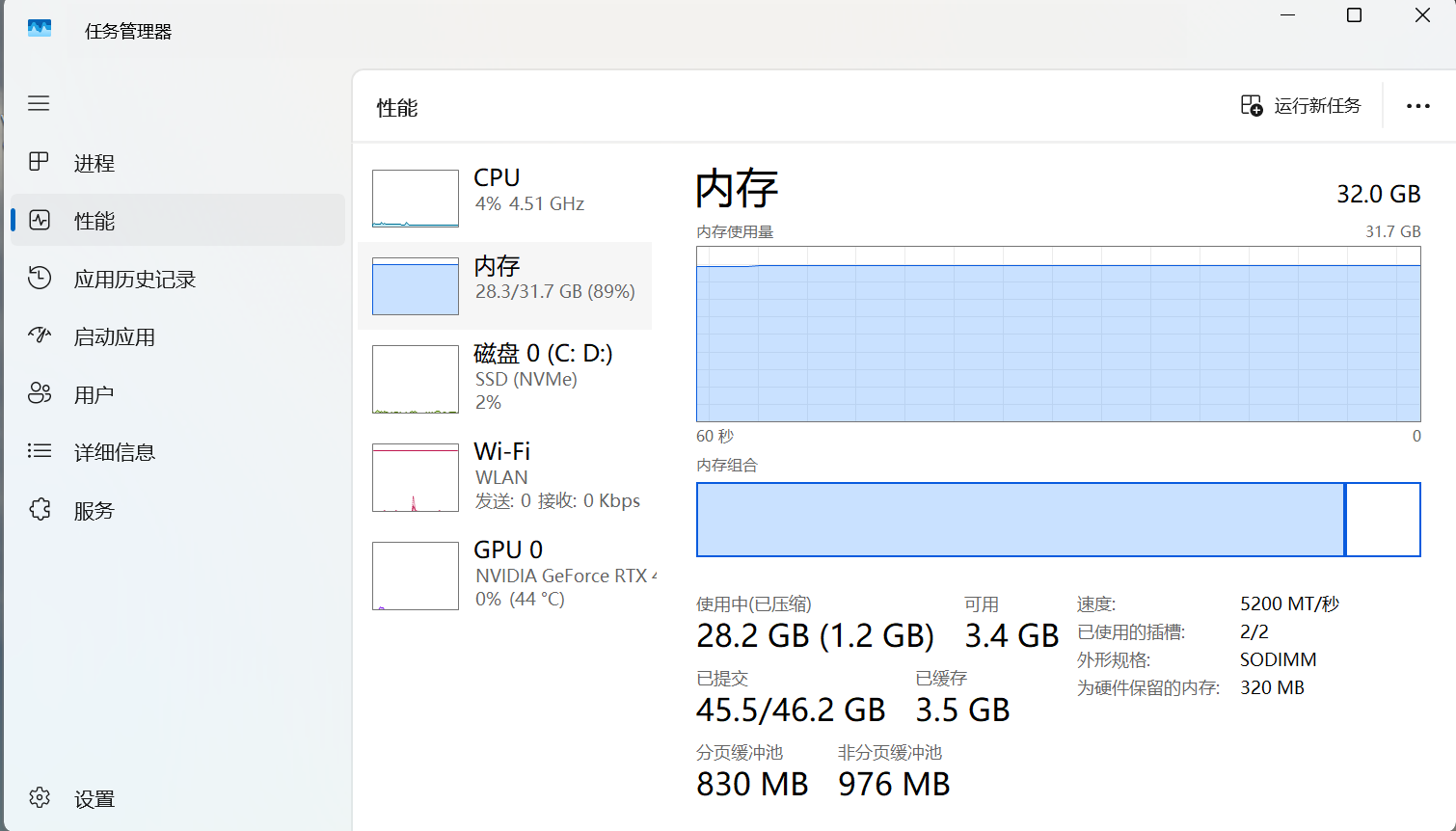Open the 服务 puzzle-piece icon
Screen dimensions: 1456x831
click(x=39, y=509)
